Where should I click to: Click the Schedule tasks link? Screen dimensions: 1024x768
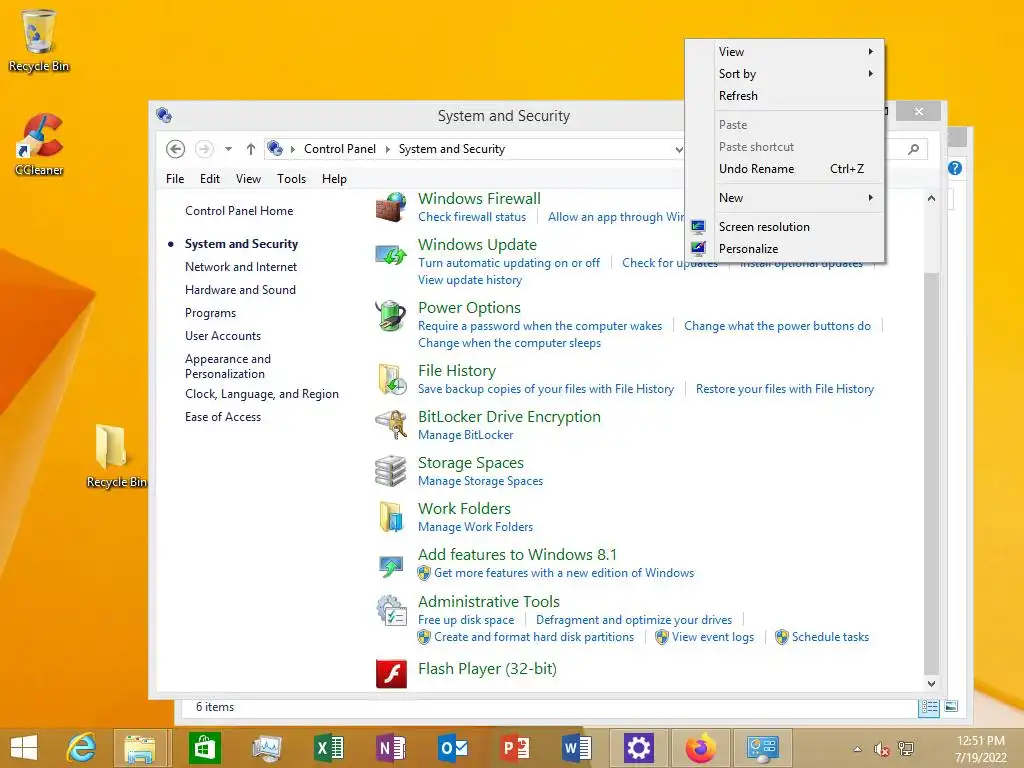(x=830, y=637)
